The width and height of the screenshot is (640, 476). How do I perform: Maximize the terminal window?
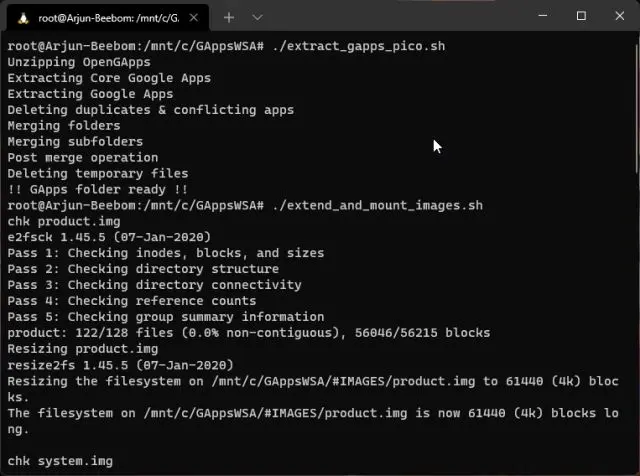tap(581, 16)
